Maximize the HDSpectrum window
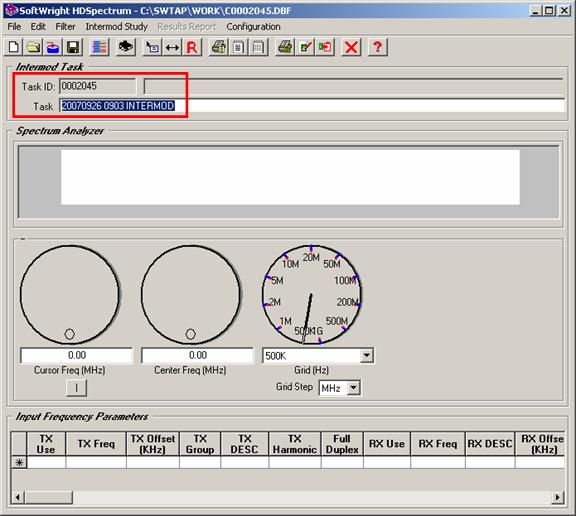Image resolution: width=576 pixels, height=516 pixels. tap(549, 11)
